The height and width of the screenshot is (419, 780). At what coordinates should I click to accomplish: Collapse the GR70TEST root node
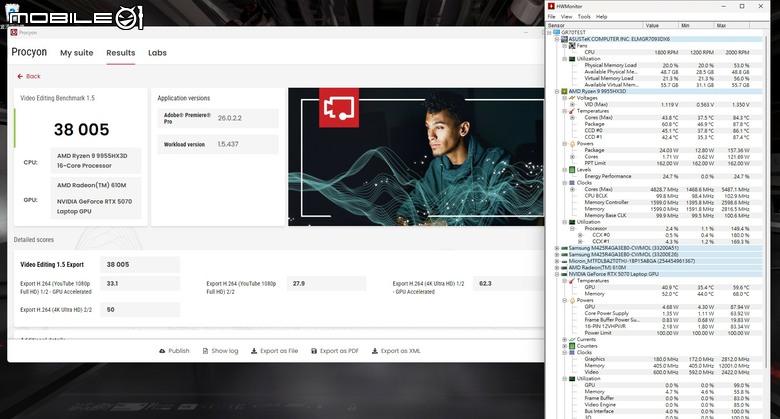(x=550, y=32)
